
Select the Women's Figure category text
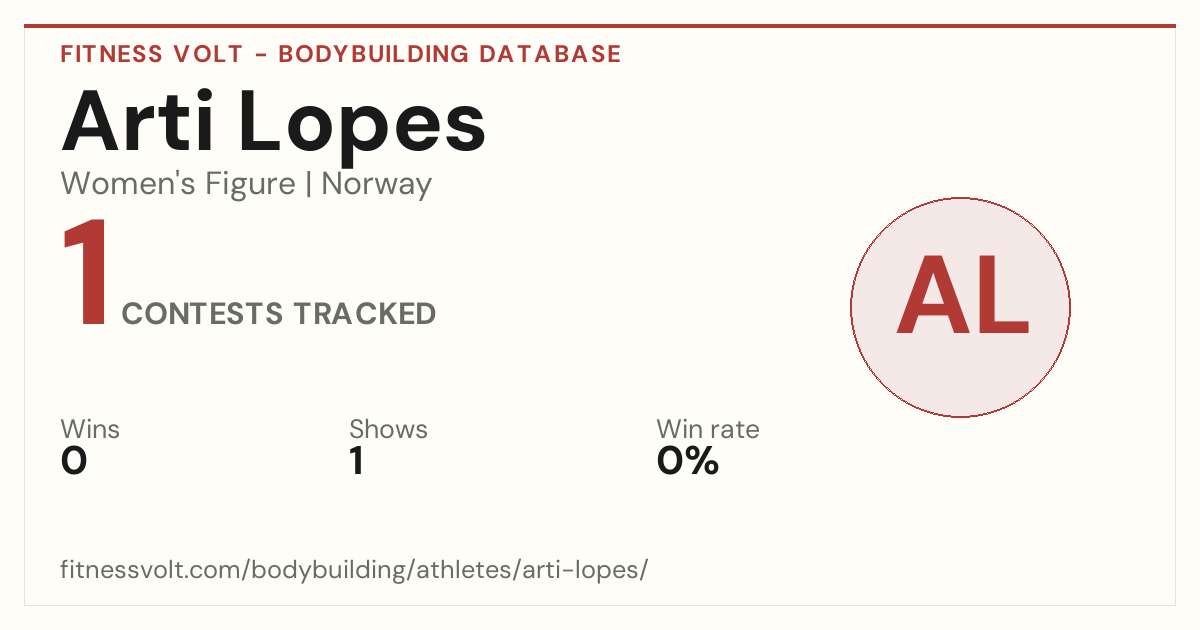coord(178,184)
